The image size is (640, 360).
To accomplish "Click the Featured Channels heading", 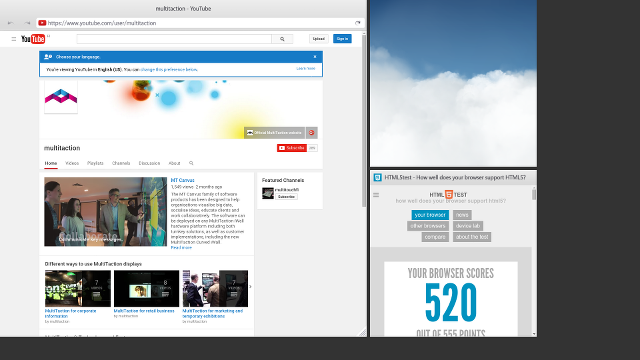I will tap(283, 180).
